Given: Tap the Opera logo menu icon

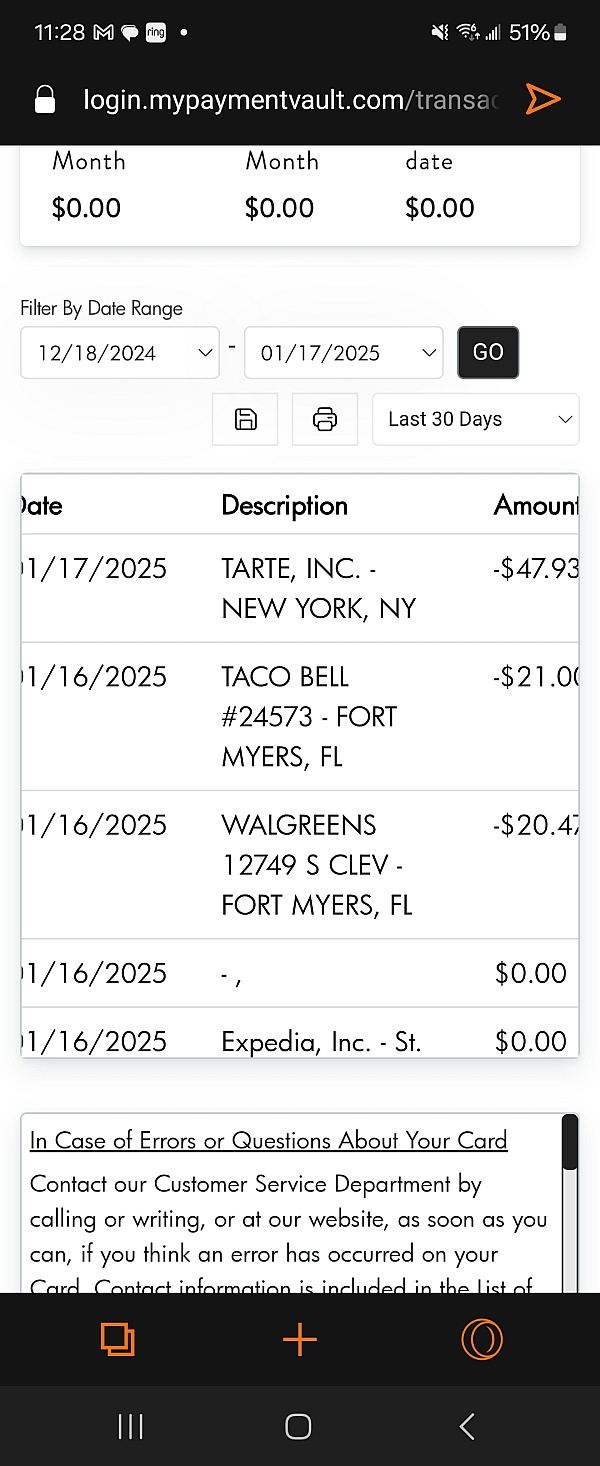Looking at the screenshot, I should coord(482,1340).
